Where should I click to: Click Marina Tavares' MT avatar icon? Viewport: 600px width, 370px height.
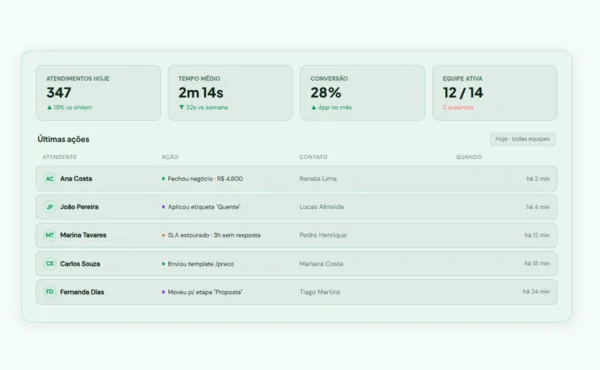point(50,235)
